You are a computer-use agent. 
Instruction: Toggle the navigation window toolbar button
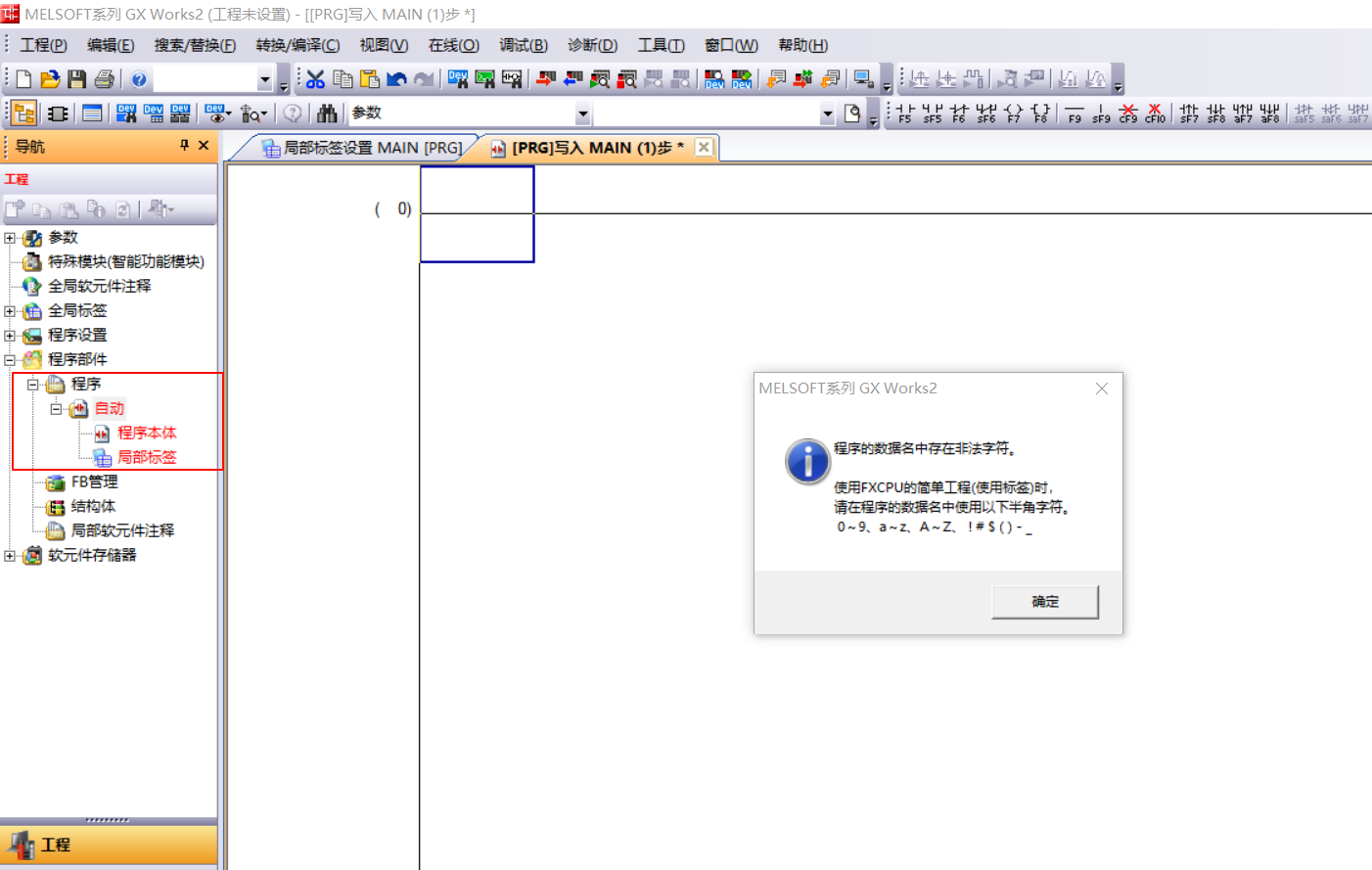(x=24, y=114)
